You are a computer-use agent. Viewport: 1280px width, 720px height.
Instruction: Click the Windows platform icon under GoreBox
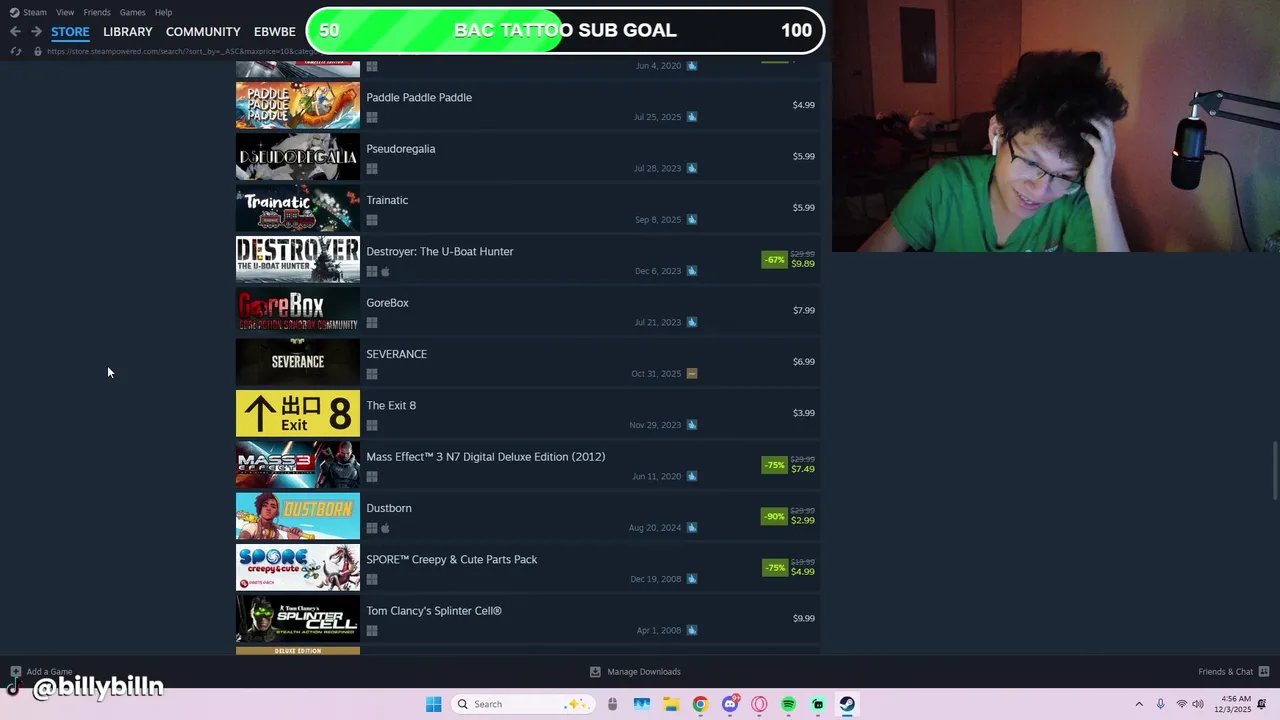[372, 323]
